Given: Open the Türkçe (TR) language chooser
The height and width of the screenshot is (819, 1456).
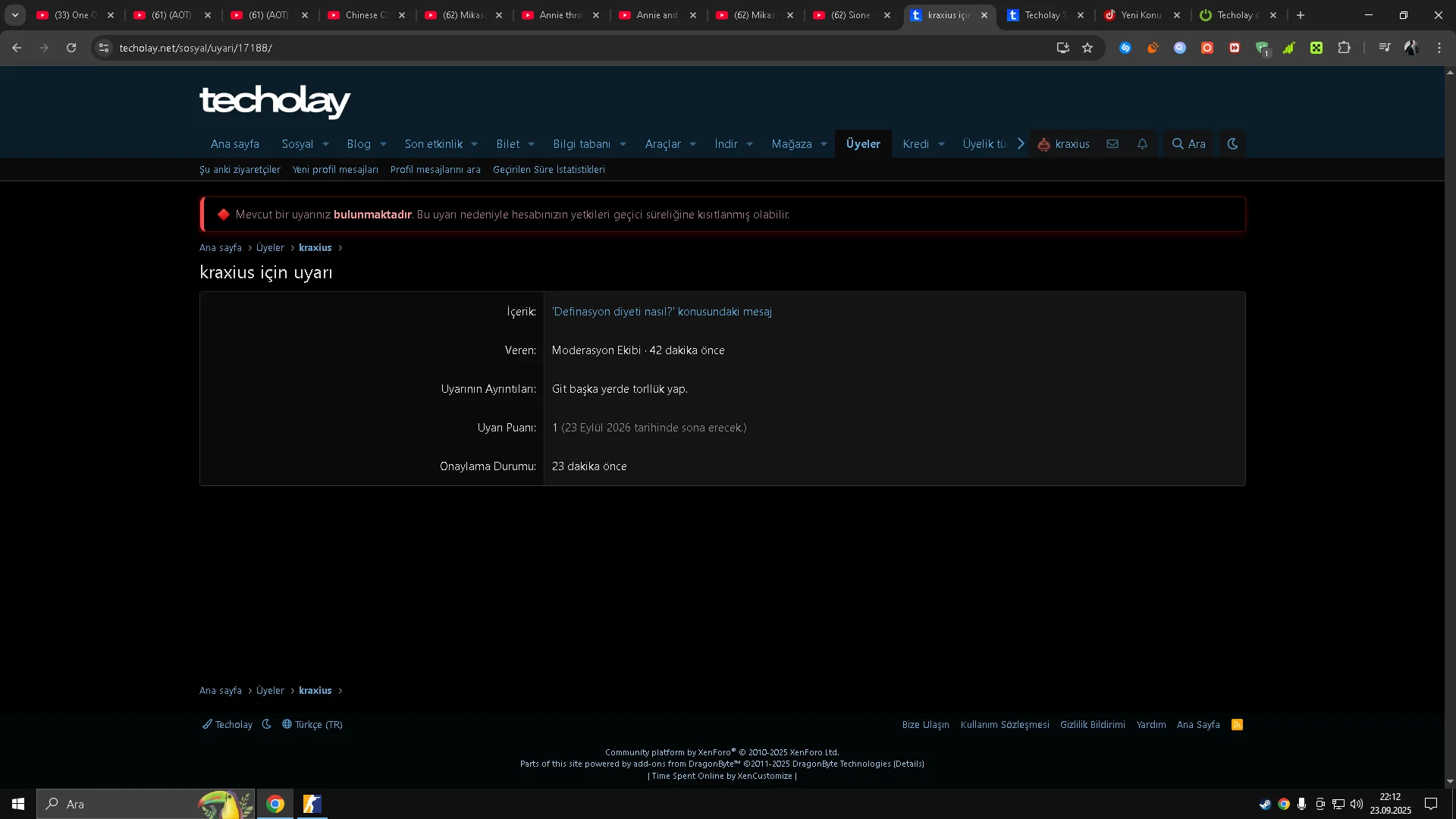Looking at the screenshot, I should point(312,725).
